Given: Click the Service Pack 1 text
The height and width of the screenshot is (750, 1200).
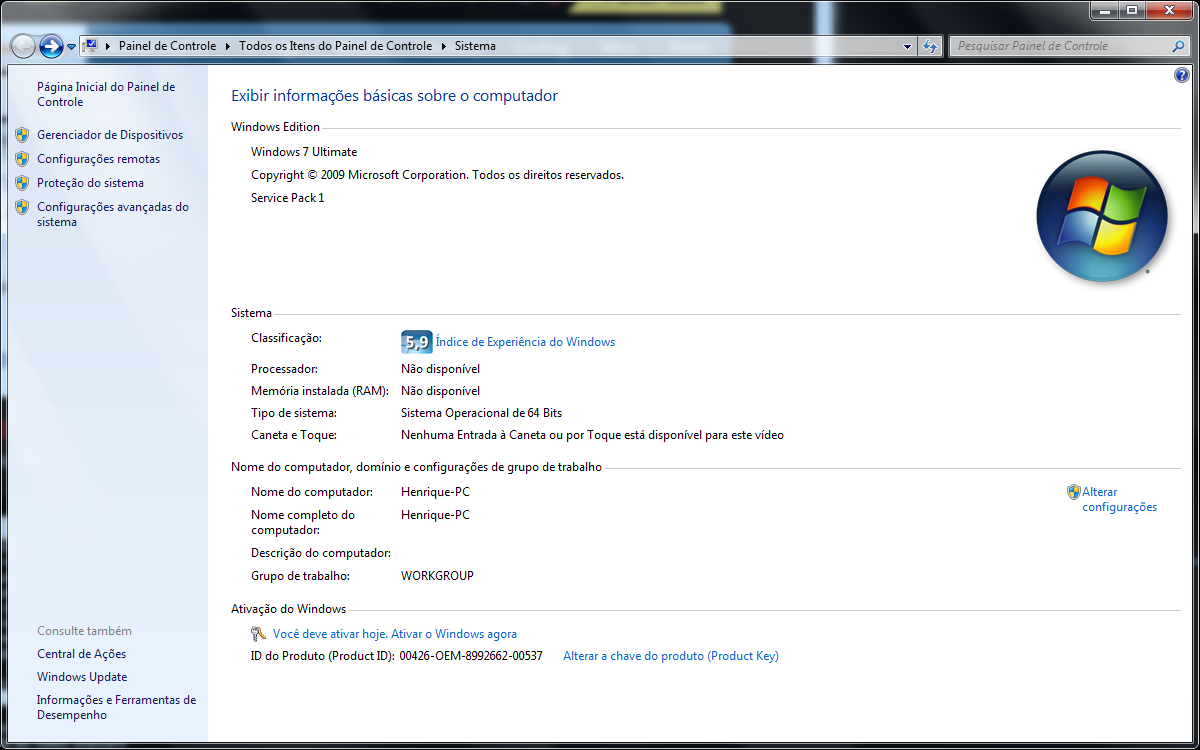Looking at the screenshot, I should 288,198.
